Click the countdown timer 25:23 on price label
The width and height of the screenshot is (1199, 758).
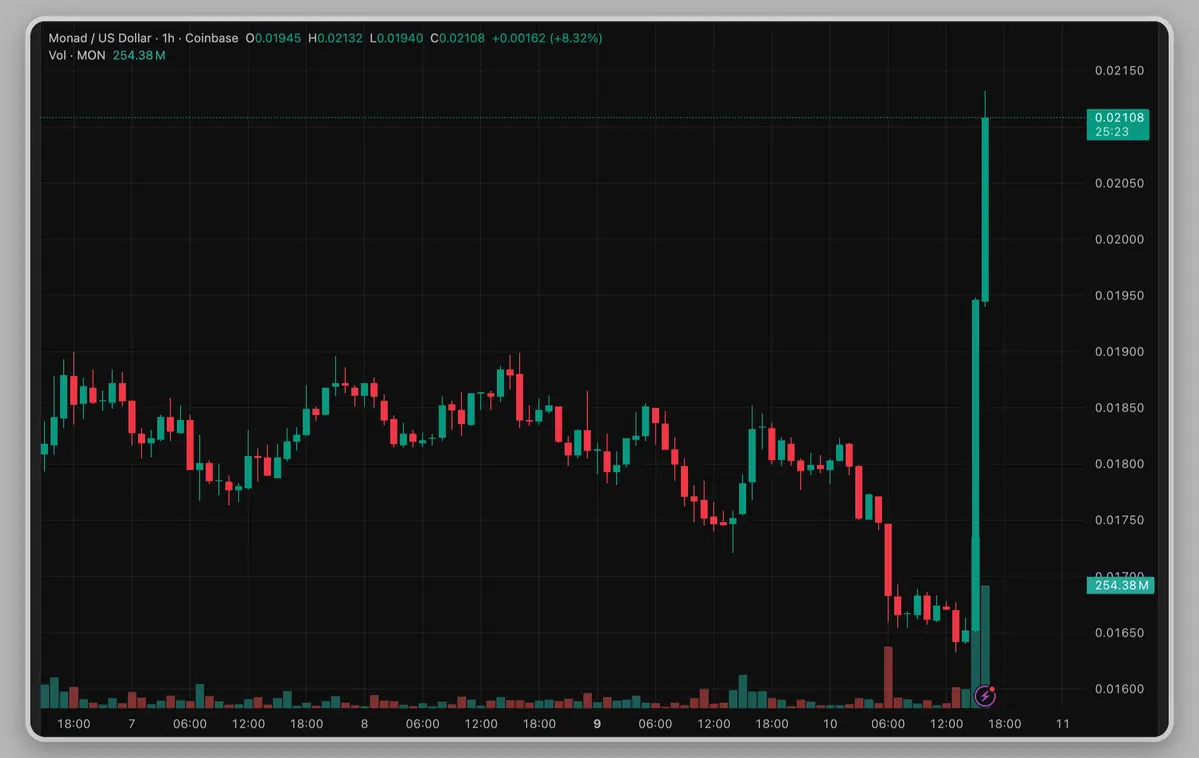coord(1111,132)
